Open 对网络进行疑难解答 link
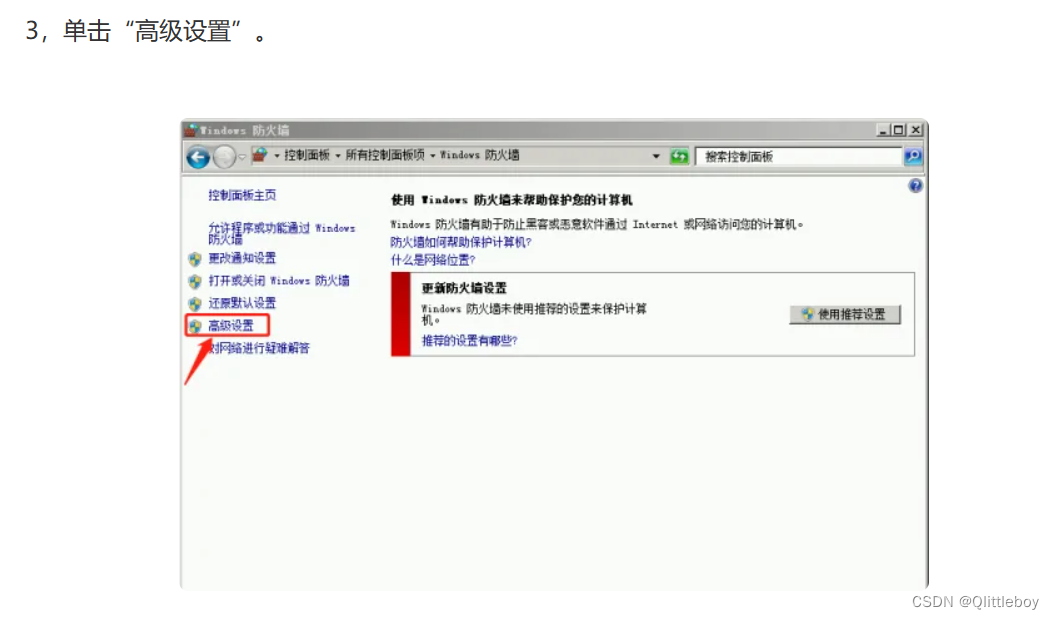This screenshot has width=1054, height=619. pyautogui.click(x=259, y=347)
